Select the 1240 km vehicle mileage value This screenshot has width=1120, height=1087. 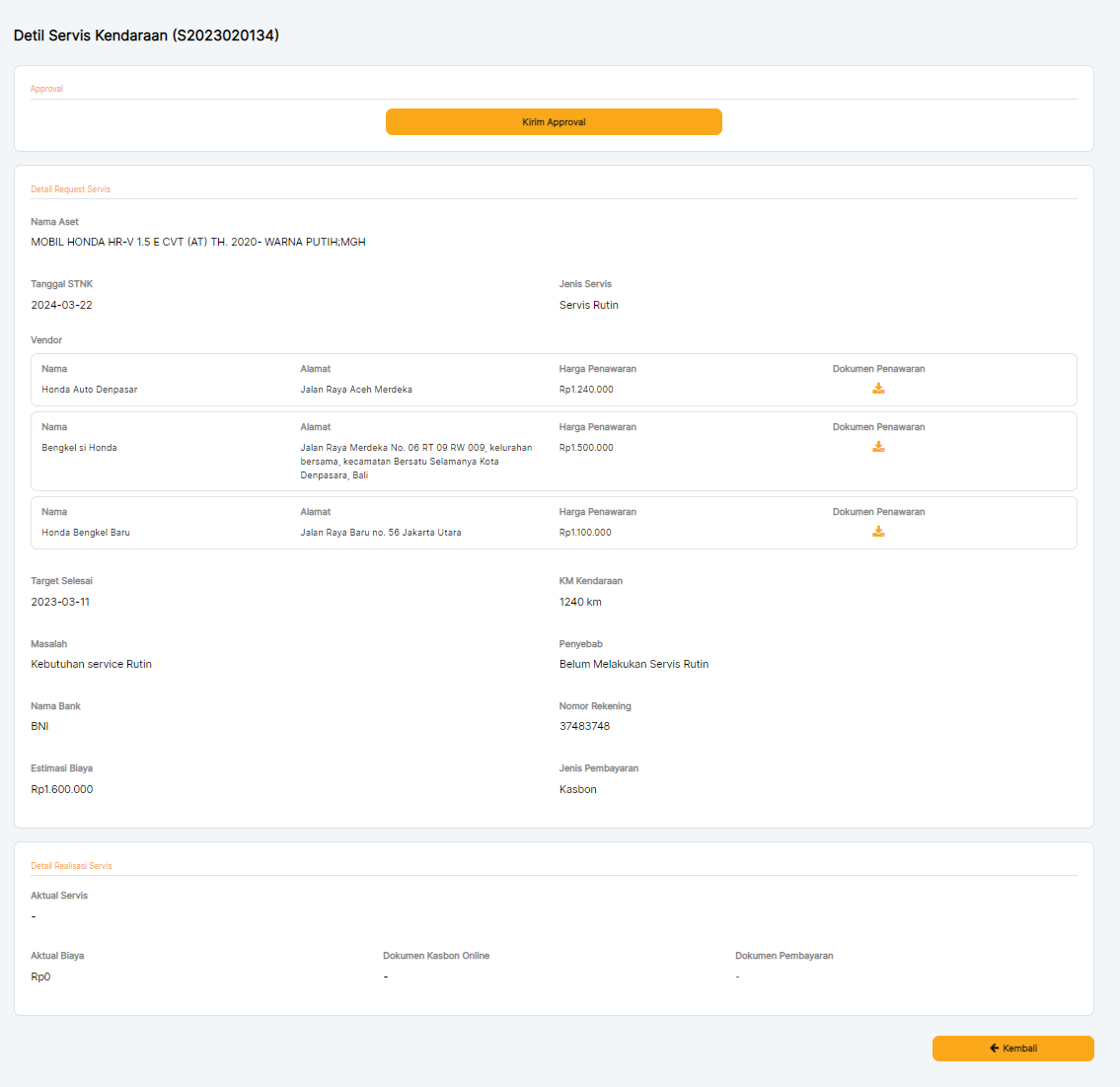(580, 602)
